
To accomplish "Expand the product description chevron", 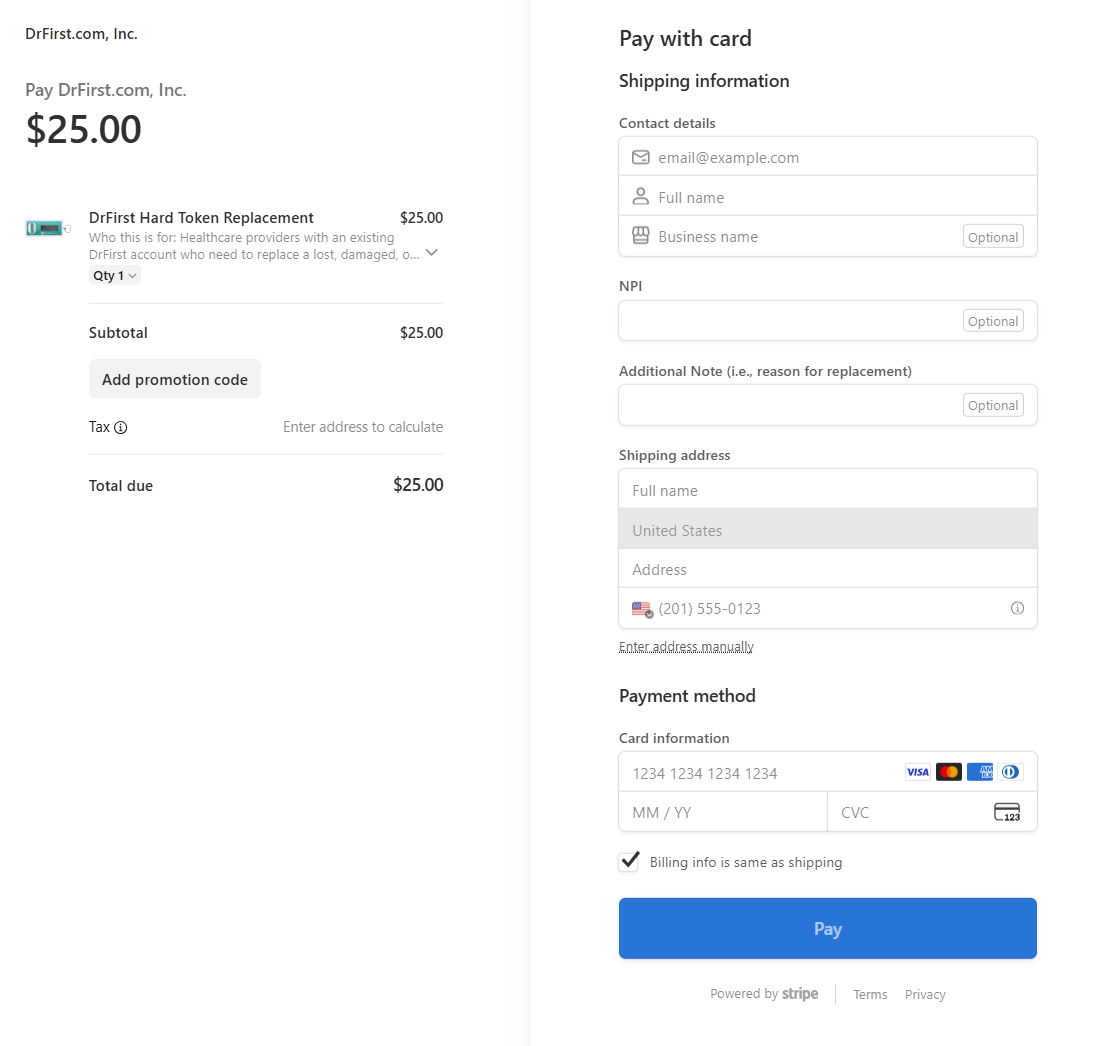I will pos(432,253).
